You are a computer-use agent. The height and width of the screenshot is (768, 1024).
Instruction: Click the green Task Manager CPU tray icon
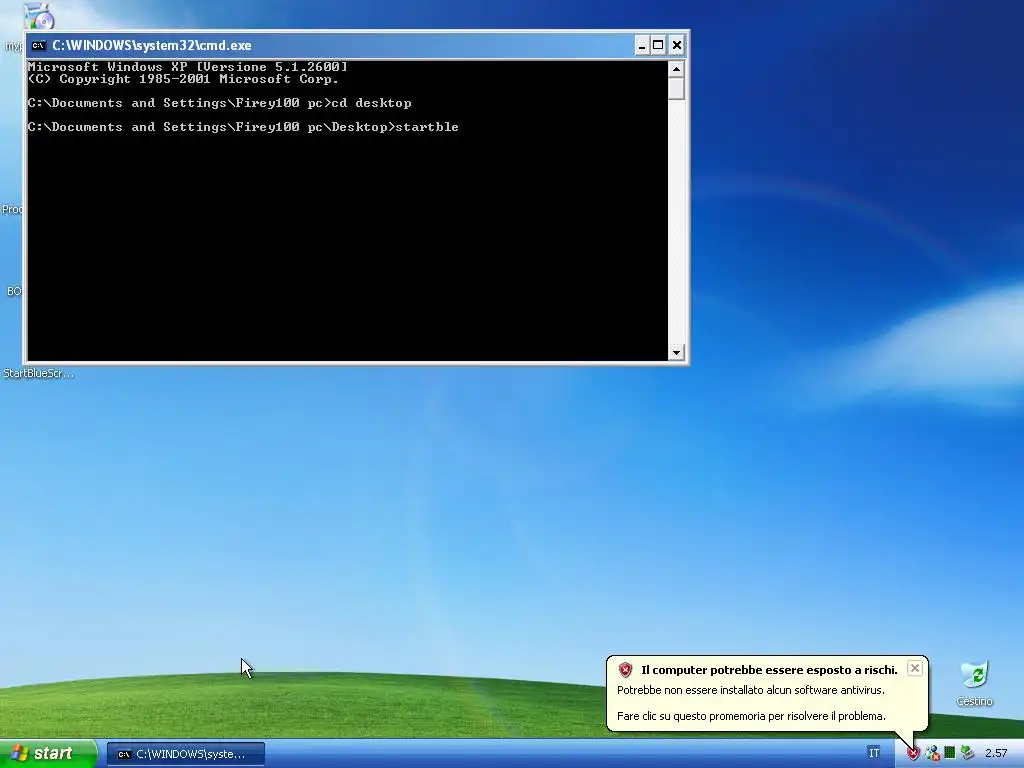[950, 753]
